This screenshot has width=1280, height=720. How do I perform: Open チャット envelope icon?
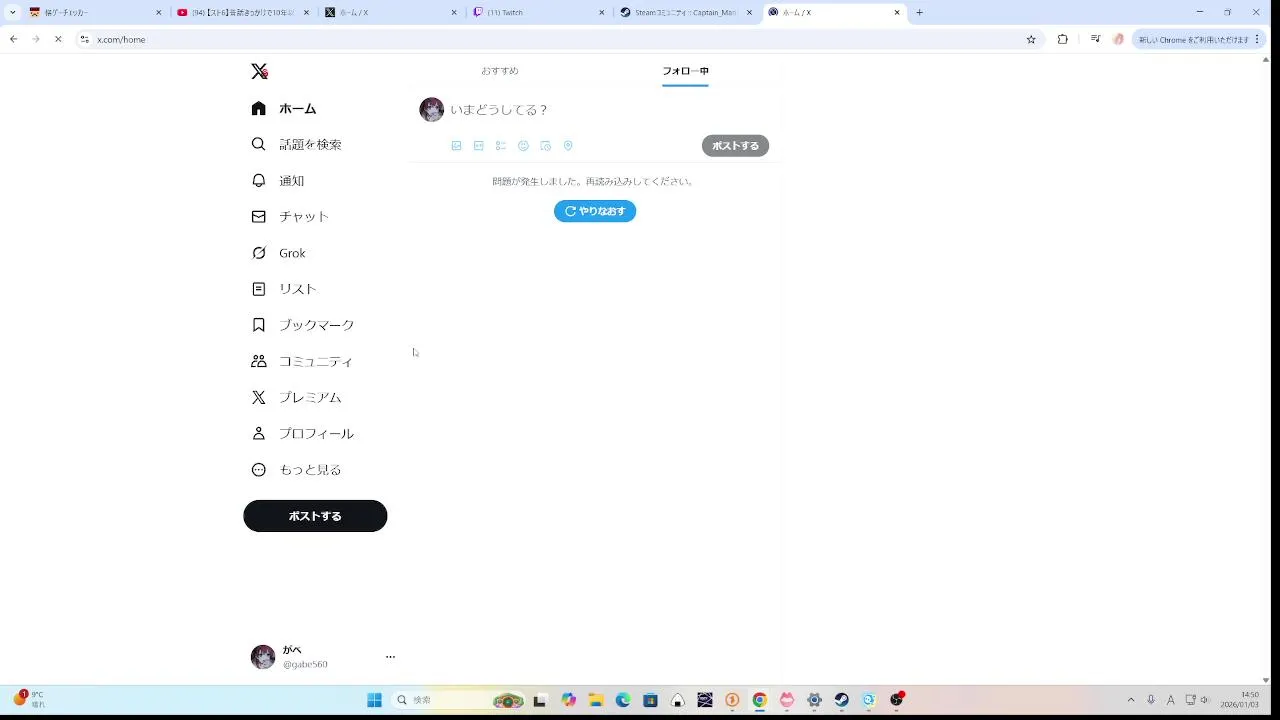tap(259, 216)
